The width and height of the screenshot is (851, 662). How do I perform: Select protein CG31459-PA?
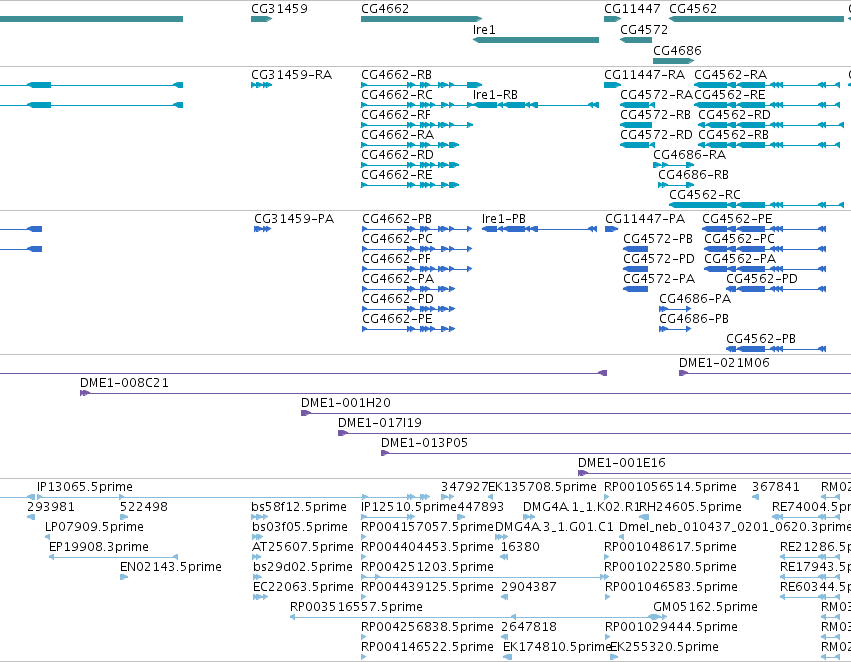(294, 219)
